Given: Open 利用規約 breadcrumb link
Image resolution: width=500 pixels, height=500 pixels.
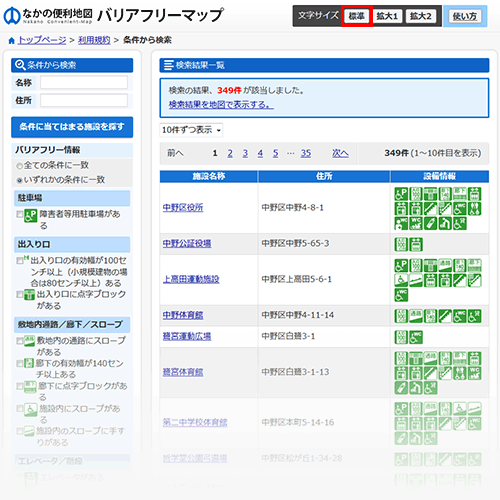Looking at the screenshot, I should click(94, 40).
